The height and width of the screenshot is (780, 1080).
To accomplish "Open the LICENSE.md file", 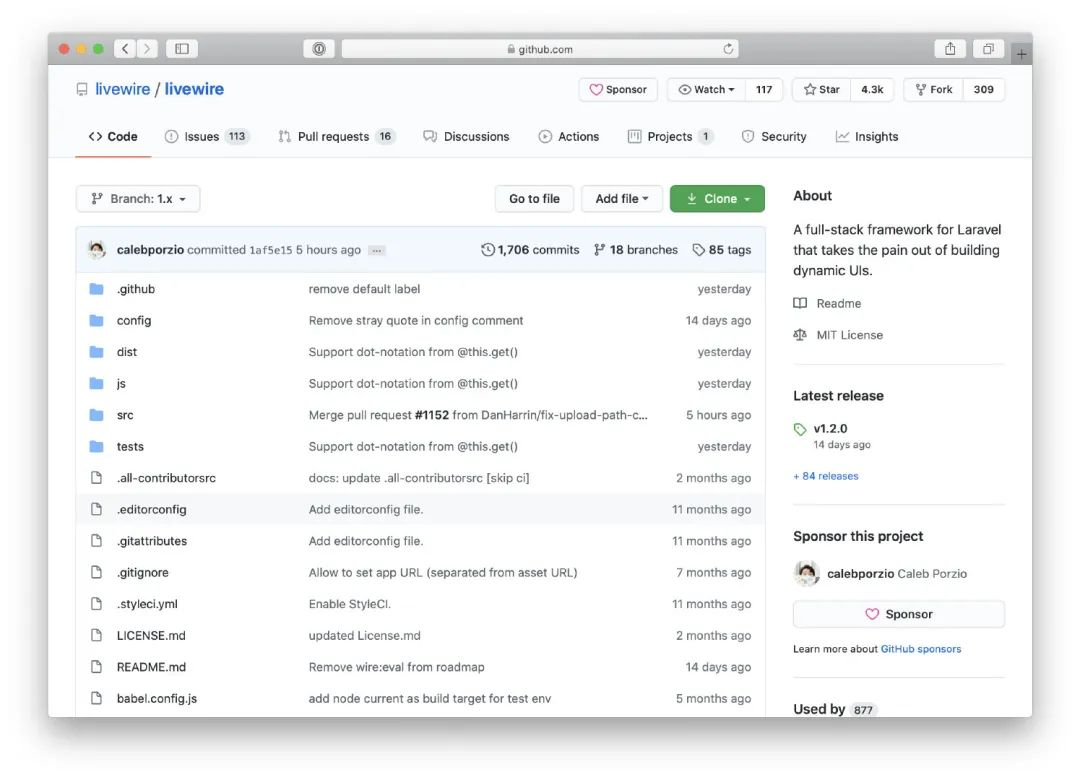I will (x=151, y=635).
